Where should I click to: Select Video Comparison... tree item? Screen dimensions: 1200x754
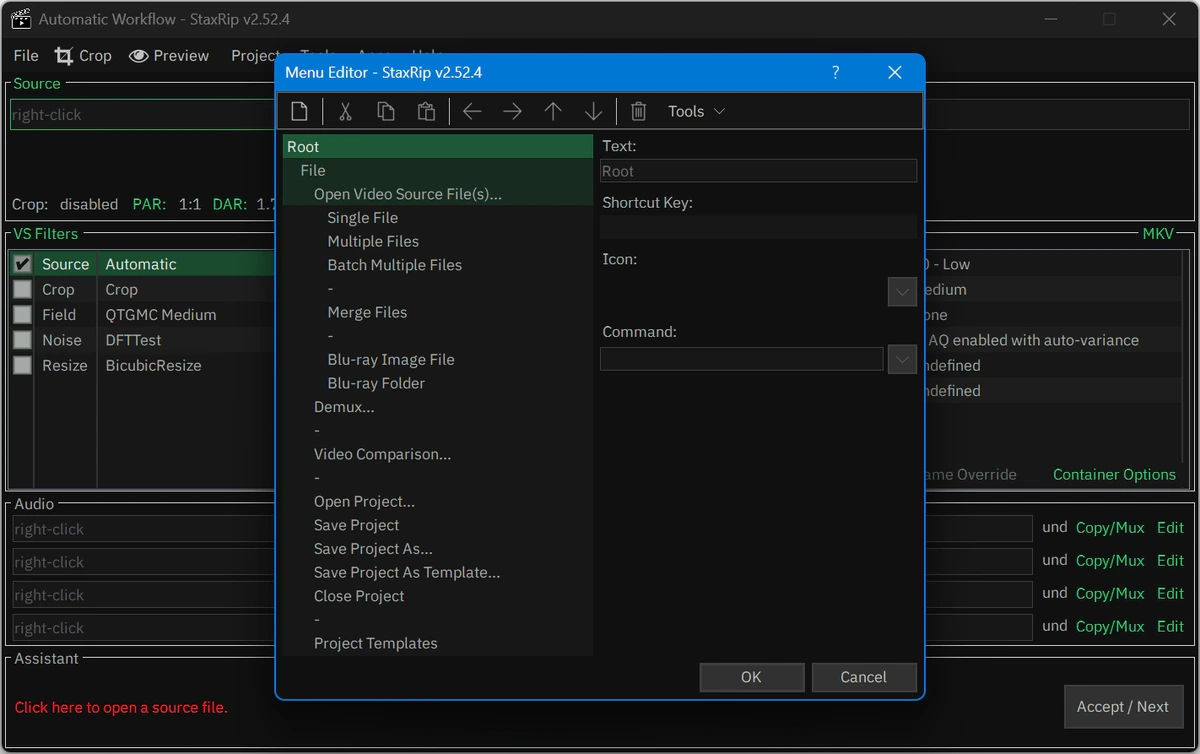point(382,454)
